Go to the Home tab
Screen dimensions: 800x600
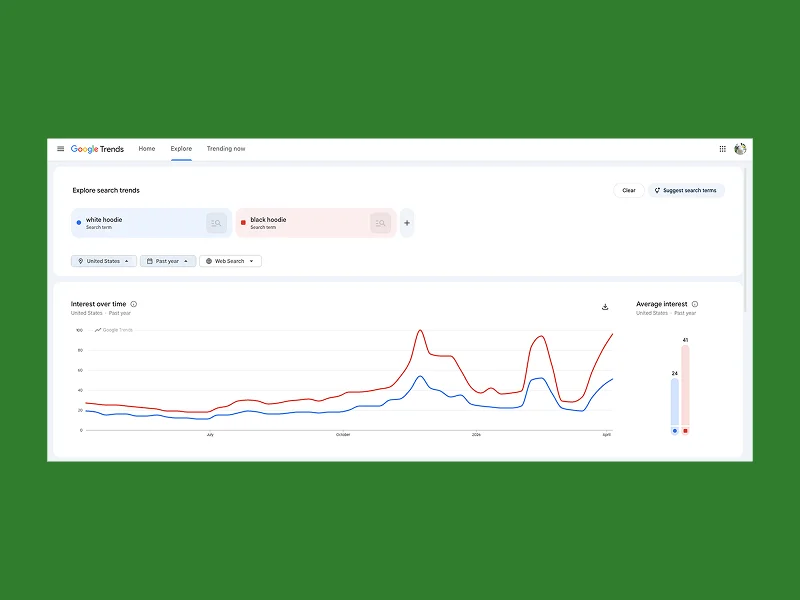[147, 149]
